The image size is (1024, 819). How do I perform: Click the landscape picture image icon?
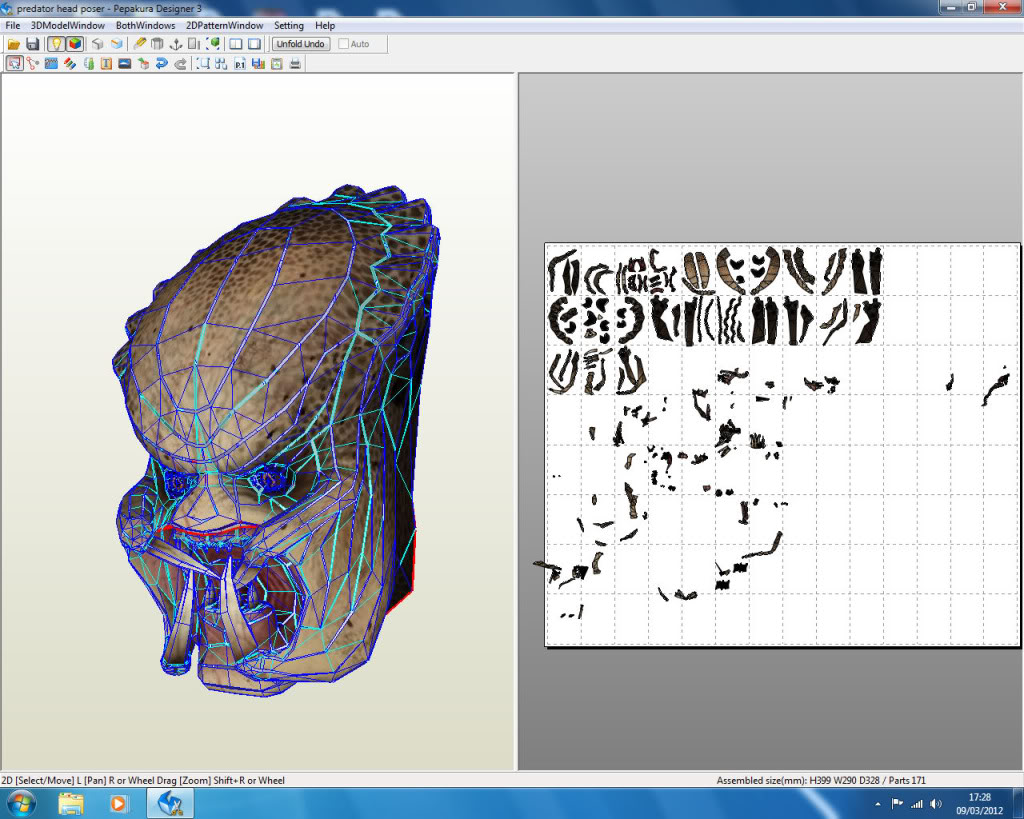(125, 63)
